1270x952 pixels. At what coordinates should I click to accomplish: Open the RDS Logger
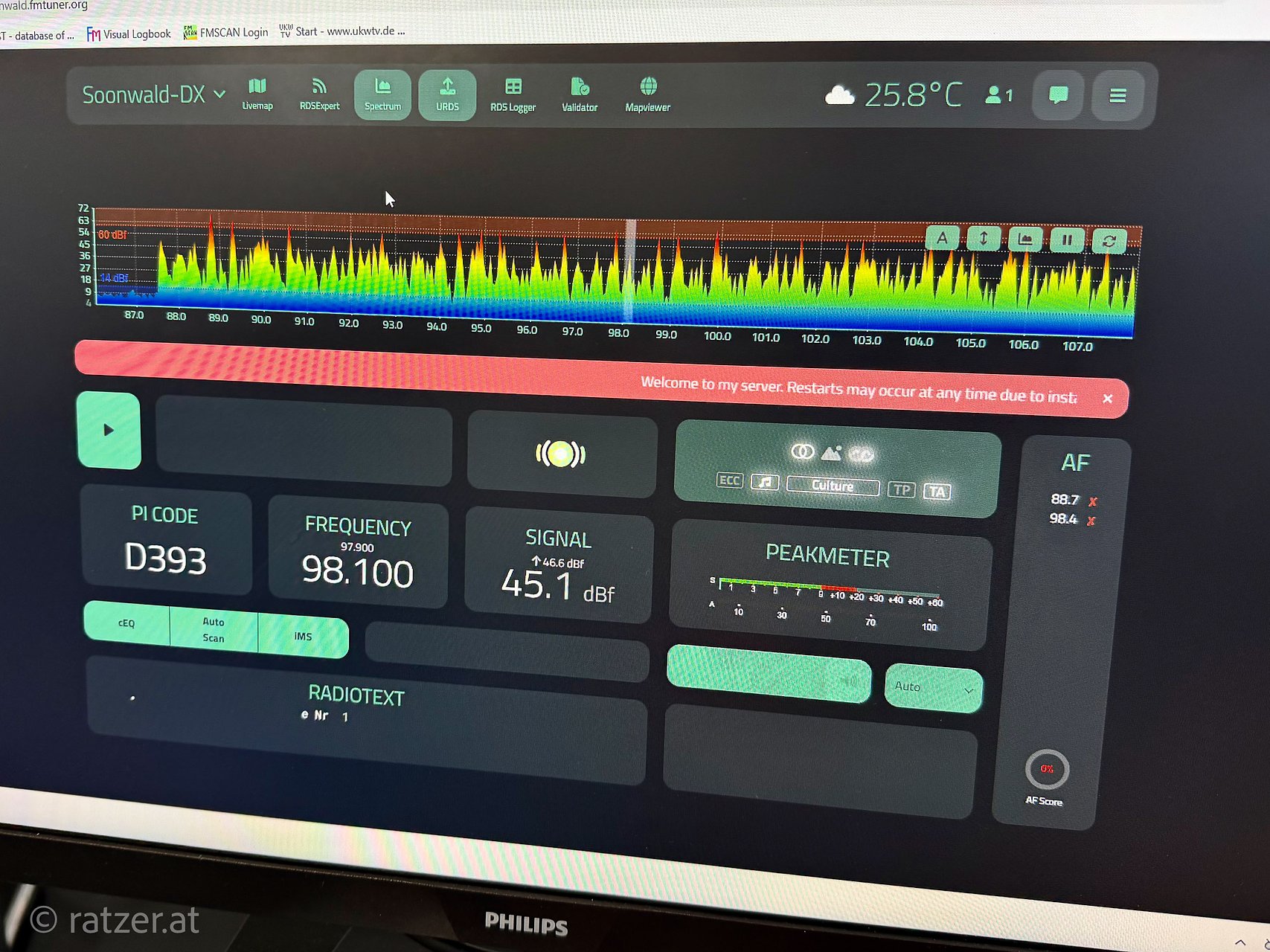513,95
